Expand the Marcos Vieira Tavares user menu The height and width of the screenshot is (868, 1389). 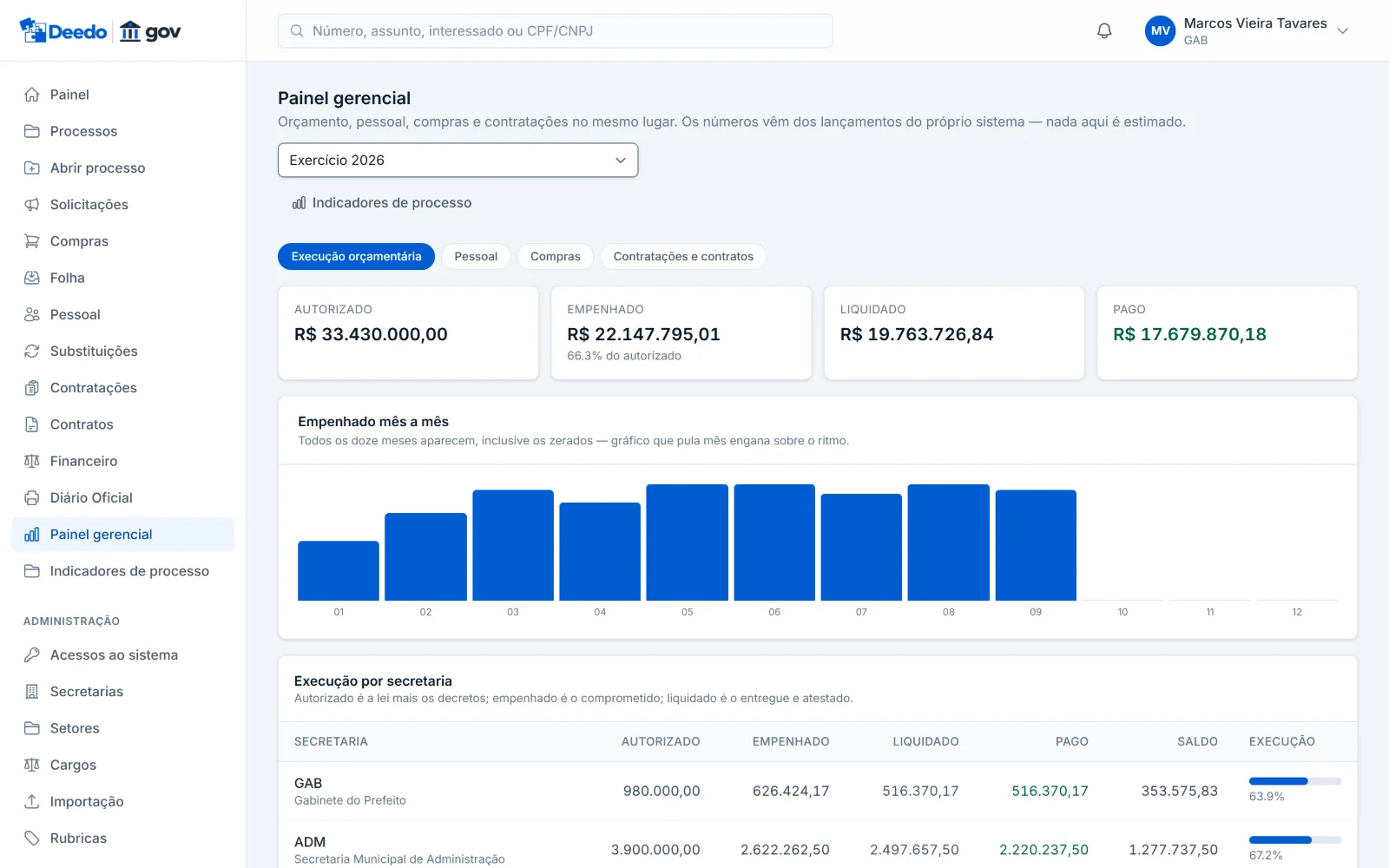(x=1247, y=31)
